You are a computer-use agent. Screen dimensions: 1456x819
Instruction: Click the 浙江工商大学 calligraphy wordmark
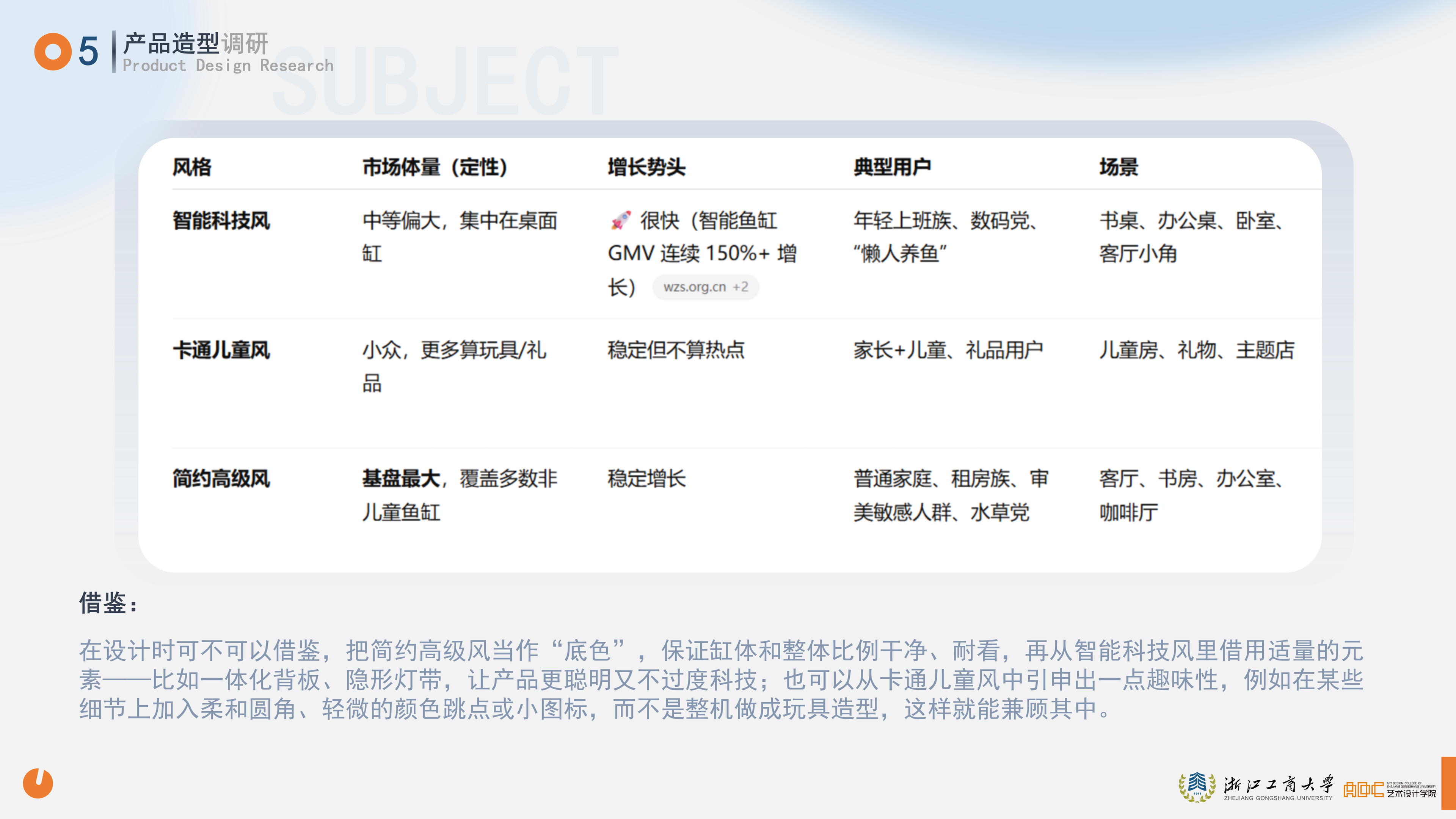tap(1279, 784)
